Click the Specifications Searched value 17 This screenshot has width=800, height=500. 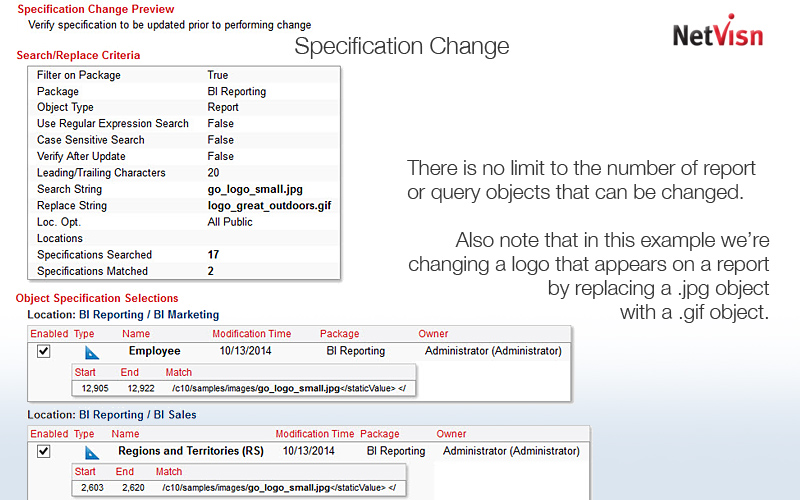tap(213, 255)
